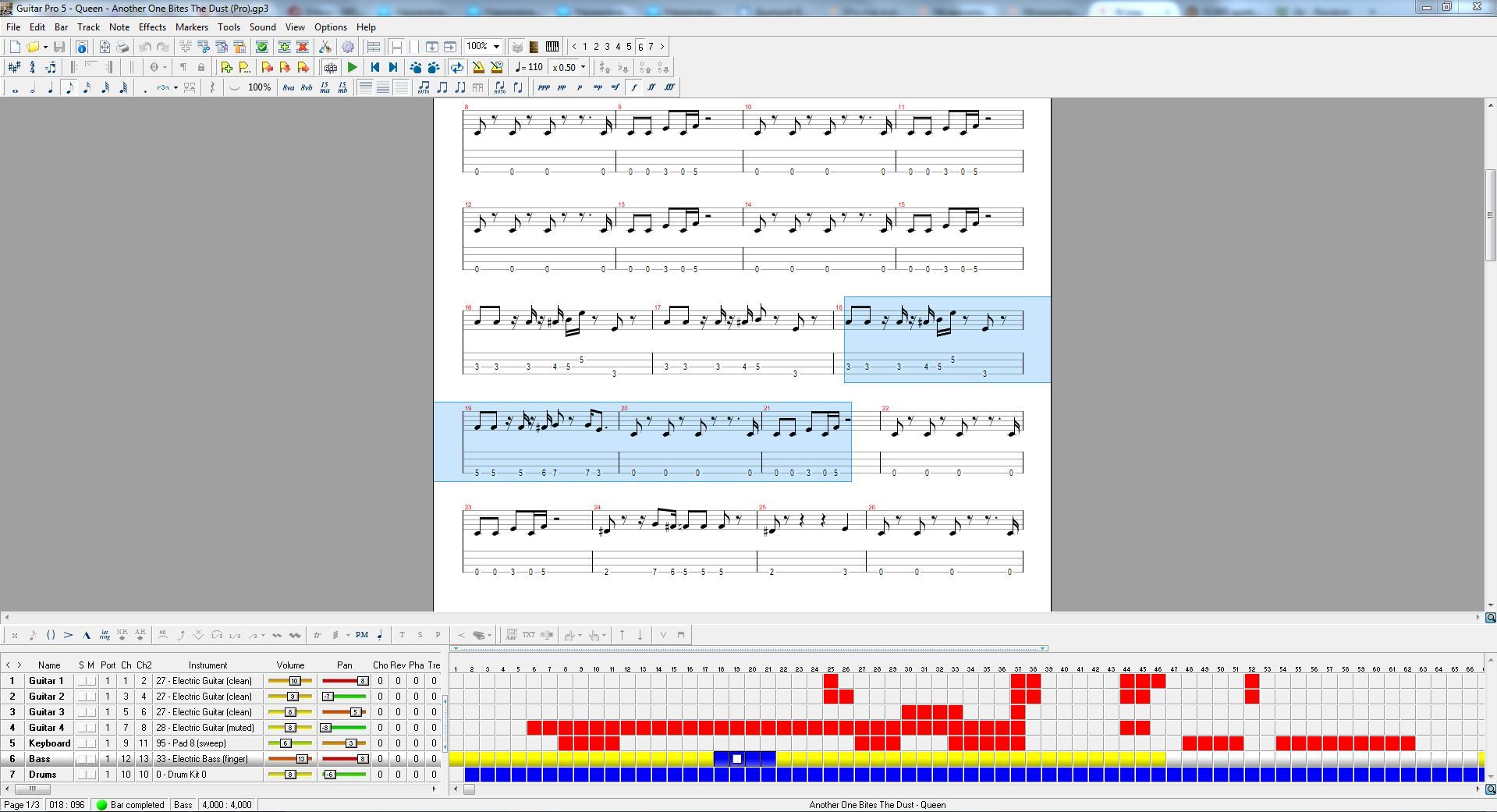This screenshot has height=812, width=1497.
Task: Click the print icon
Action: click(122, 47)
